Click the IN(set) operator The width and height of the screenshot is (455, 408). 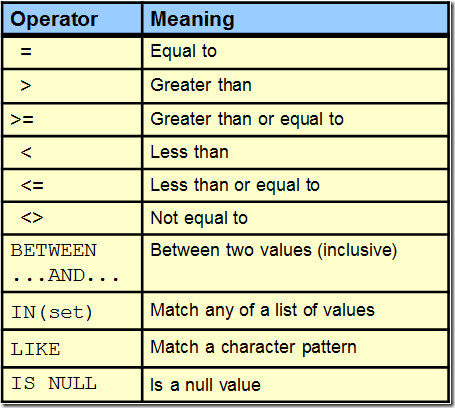point(52,312)
